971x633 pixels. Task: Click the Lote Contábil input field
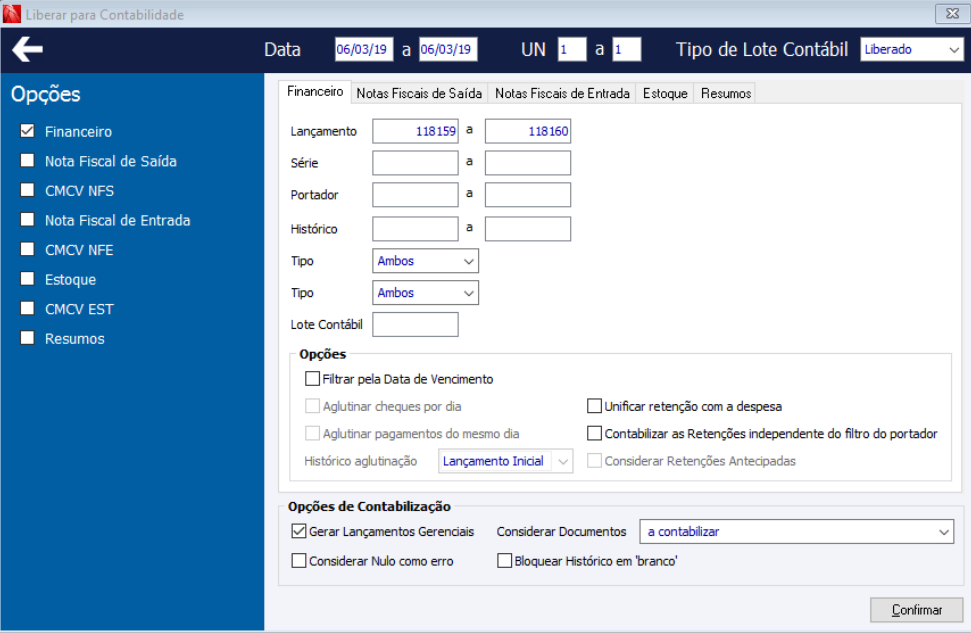pyautogui.click(x=416, y=325)
